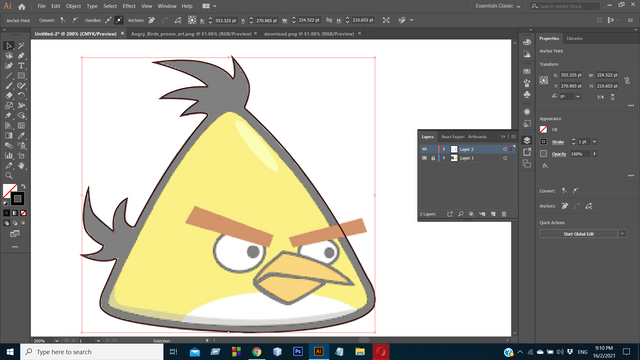The width and height of the screenshot is (640, 360).
Task: Click Fill swatch in Appearance section
Action: pyautogui.click(x=543, y=130)
